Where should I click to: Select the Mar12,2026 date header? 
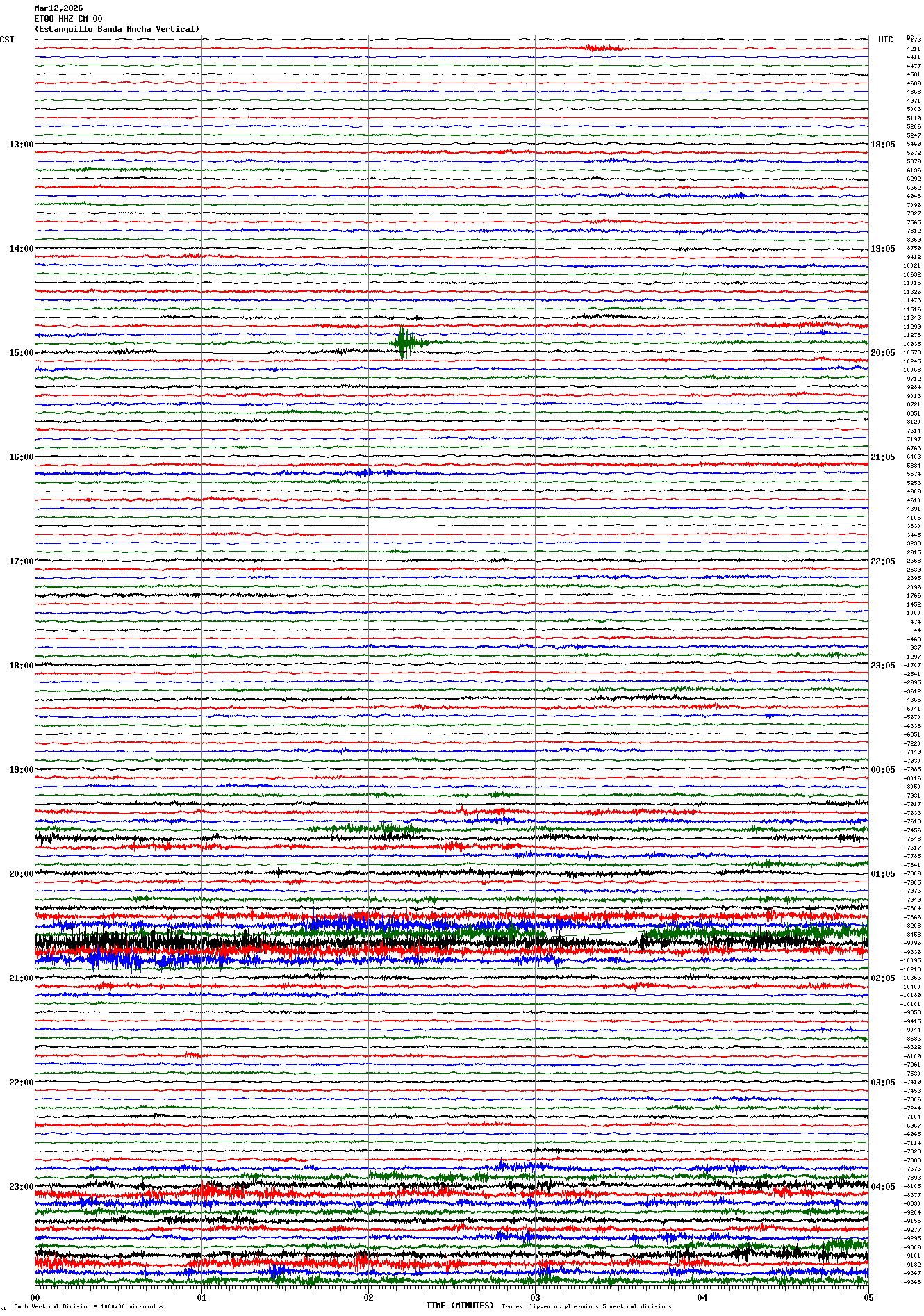coord(58,8)
